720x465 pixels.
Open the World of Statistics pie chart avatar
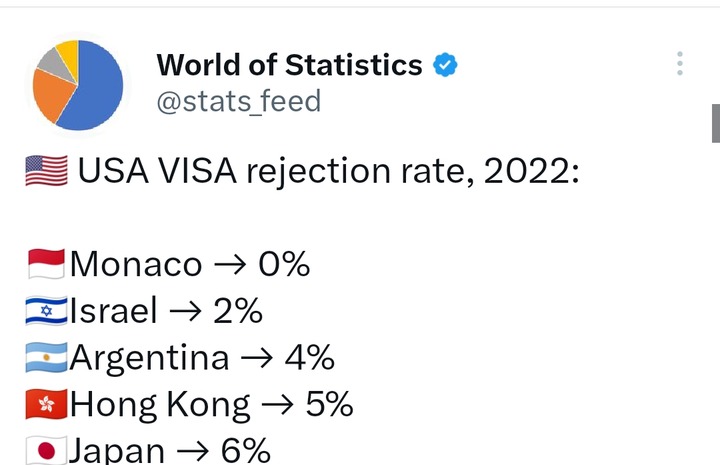pyautogui.click(x=78, y=85)
